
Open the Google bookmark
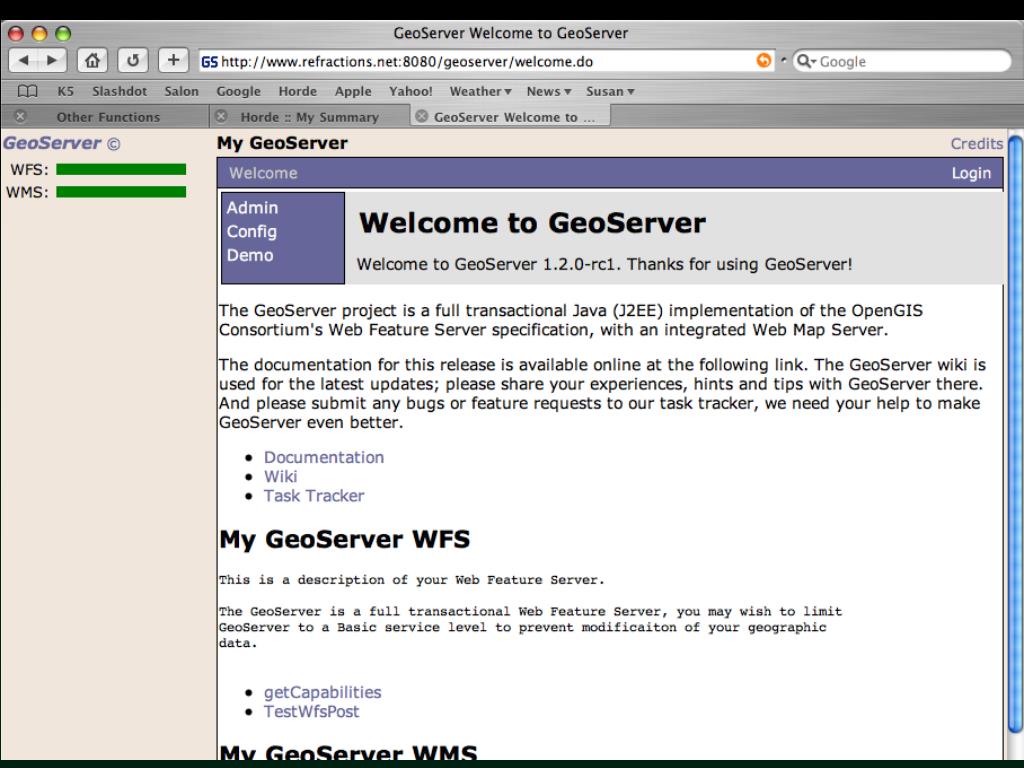(238, 91)
